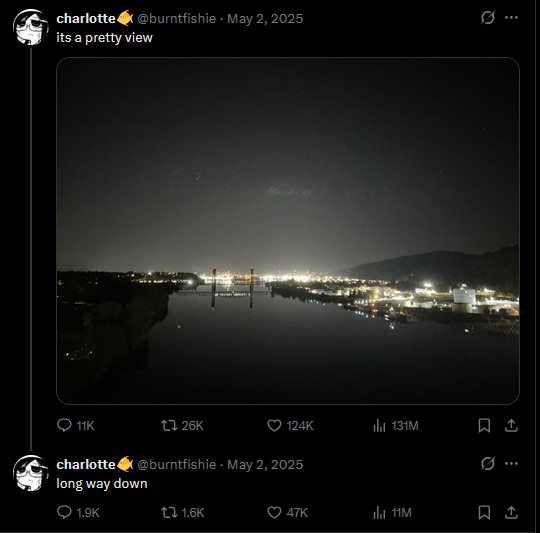Screen dimensions: 540x533
Task: Open the night river photo
Action: (288, 231)
